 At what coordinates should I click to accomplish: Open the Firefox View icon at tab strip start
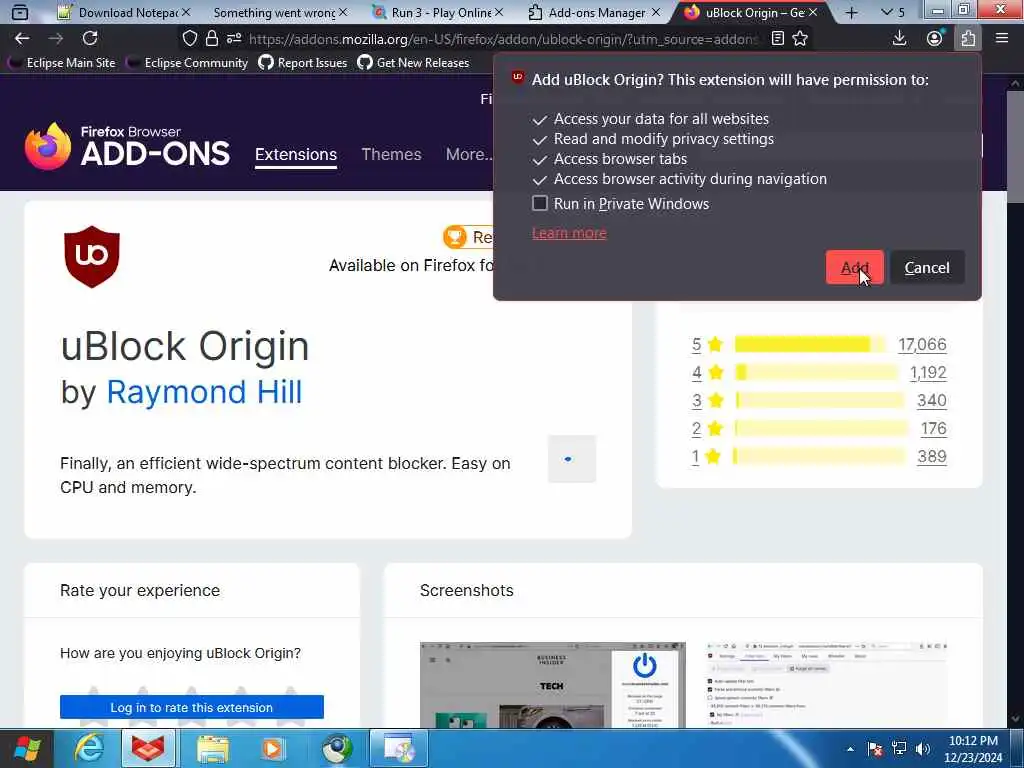pos(20,12)
